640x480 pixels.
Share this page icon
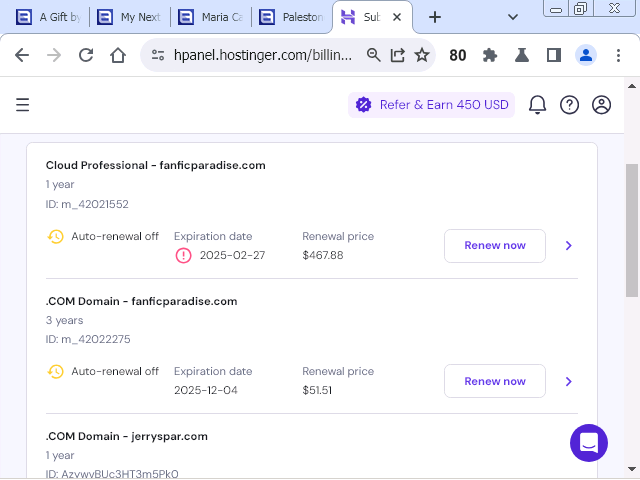[398, 55]
